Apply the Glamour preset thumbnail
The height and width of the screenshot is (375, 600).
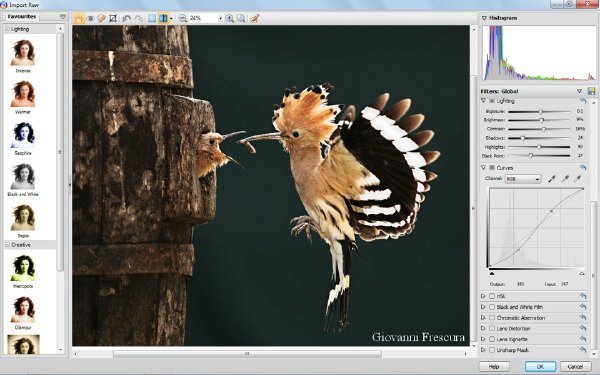(x=23, y=310)
